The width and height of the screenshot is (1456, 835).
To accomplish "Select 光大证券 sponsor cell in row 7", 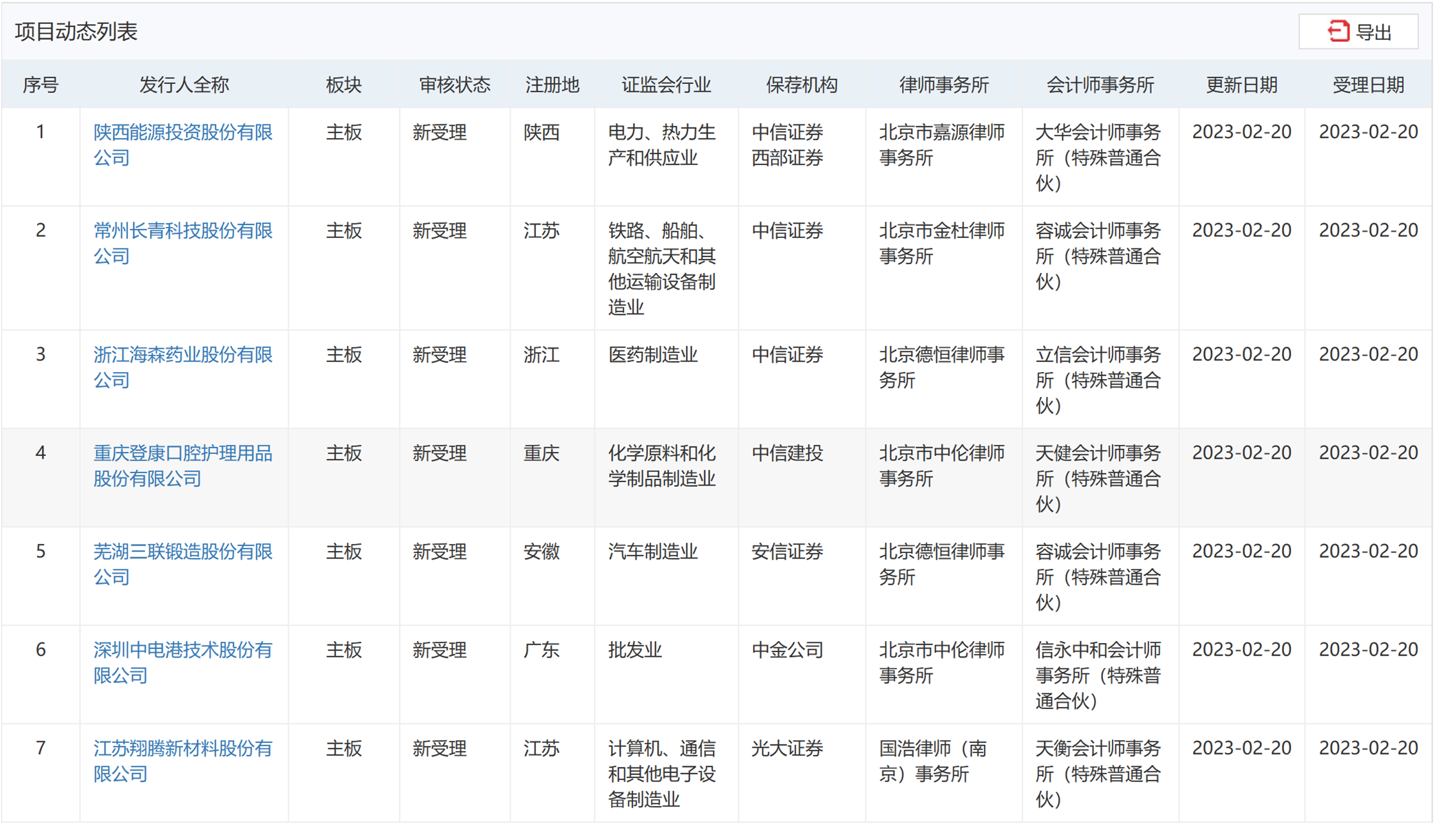I will (x=787, y=748).
